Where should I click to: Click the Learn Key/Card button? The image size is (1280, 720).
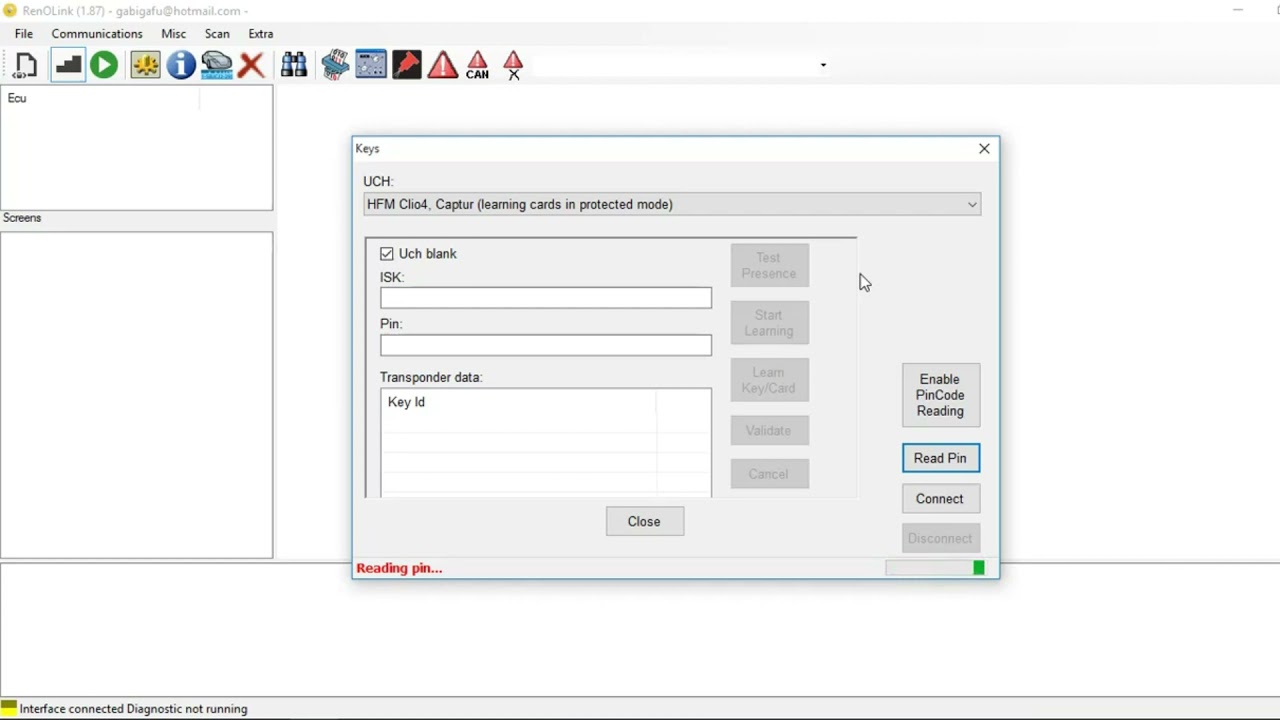[x=769, y=380]
